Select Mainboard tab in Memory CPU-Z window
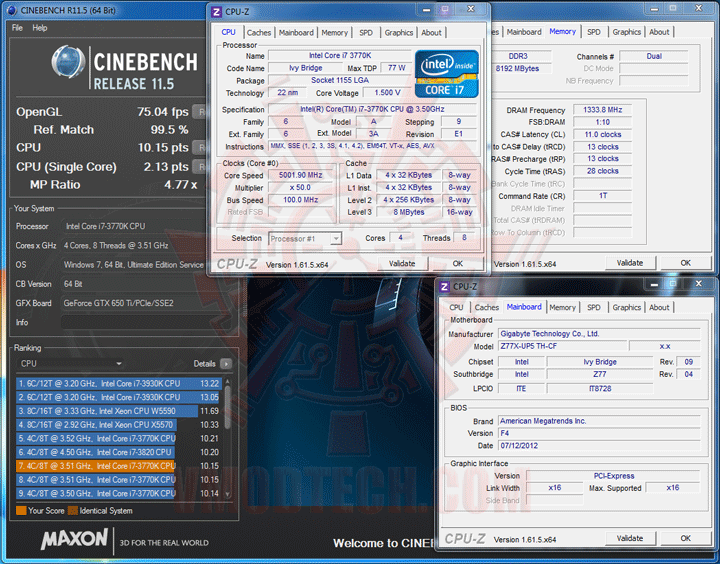Screen dimensions: 720x564 (524, 32)
